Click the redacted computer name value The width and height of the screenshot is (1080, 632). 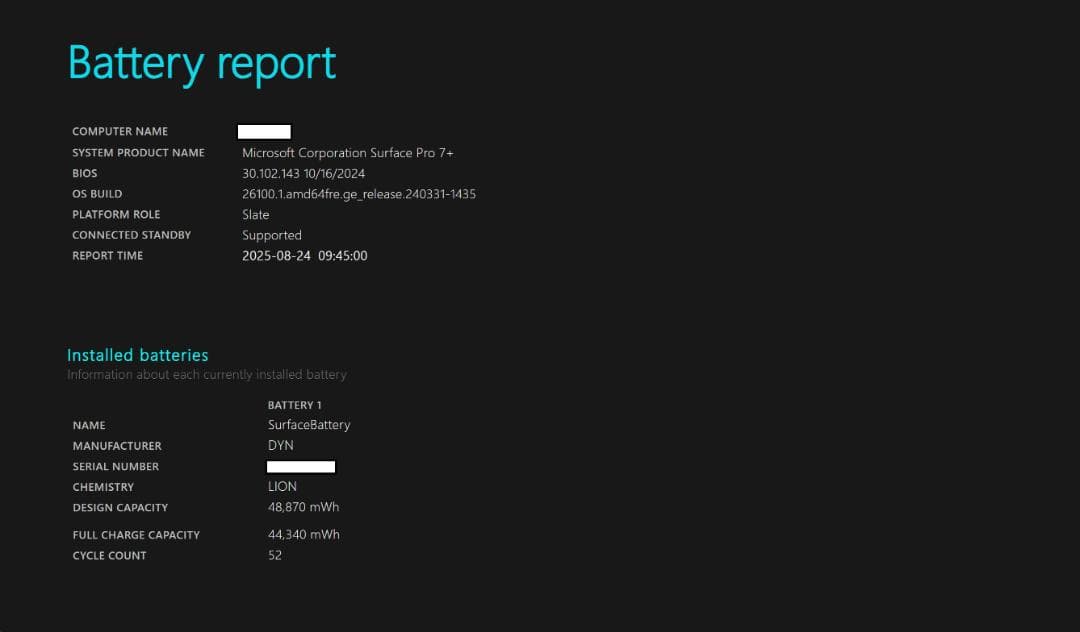(x=264, y=132)
